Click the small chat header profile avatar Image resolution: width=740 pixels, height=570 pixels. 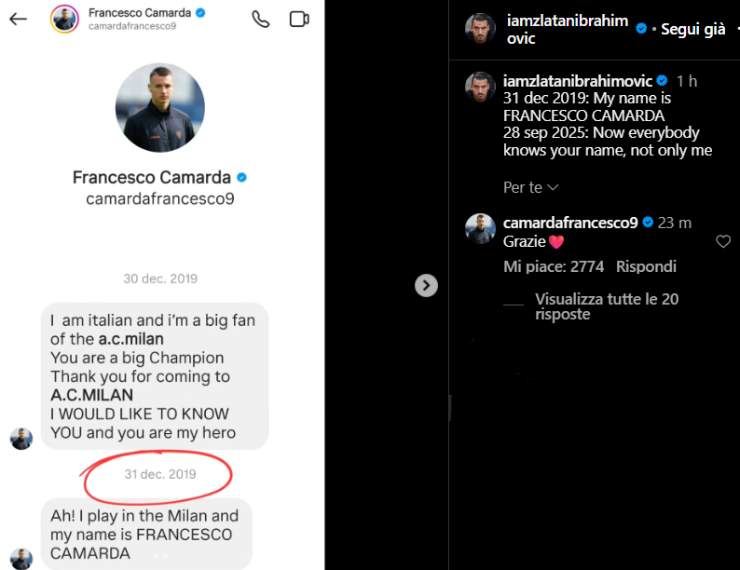pyautogui.click(x=65, y=19)
